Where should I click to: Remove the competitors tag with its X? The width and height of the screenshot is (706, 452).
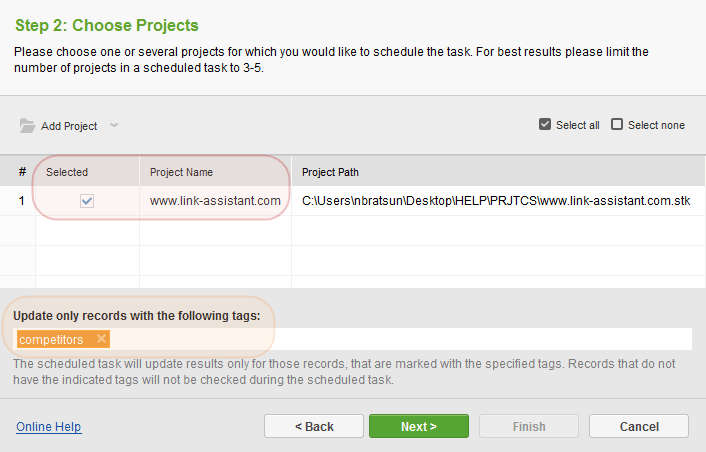point(102,339)
